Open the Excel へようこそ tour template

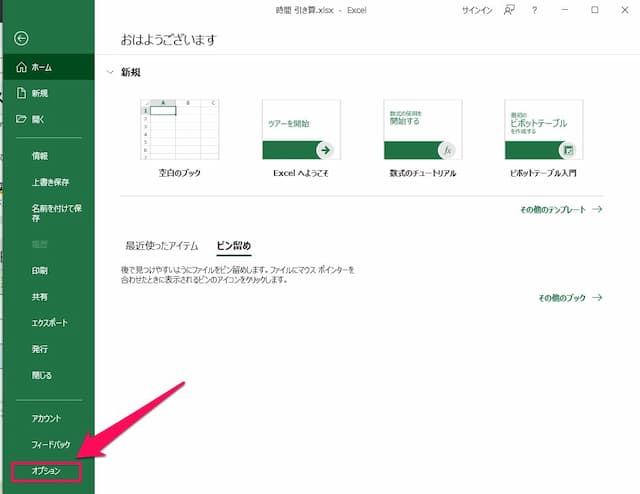pyautogui.click(x=301, y=129)
